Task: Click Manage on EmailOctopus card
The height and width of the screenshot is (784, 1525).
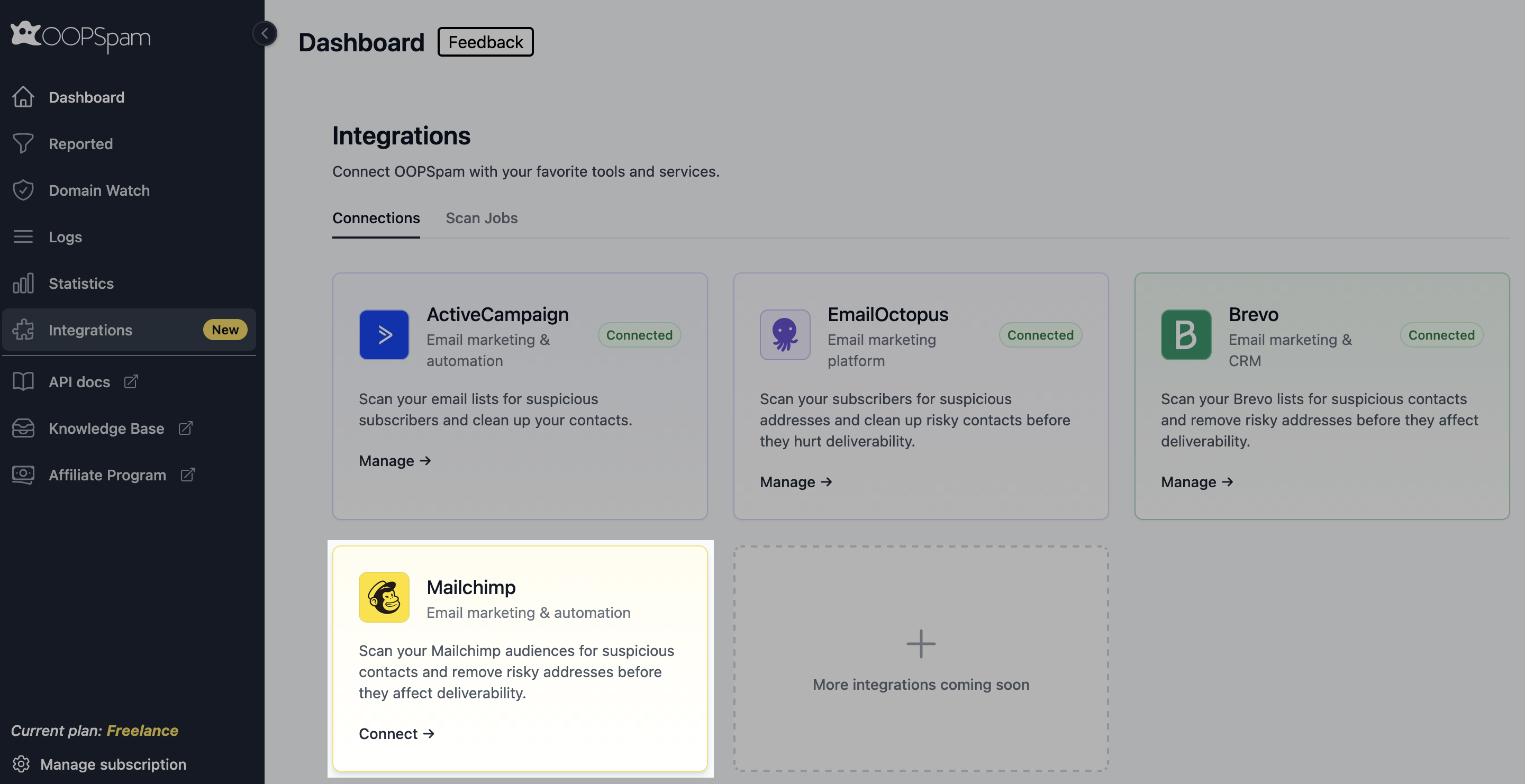Action: pyautogui.click(x=796, y=481)
